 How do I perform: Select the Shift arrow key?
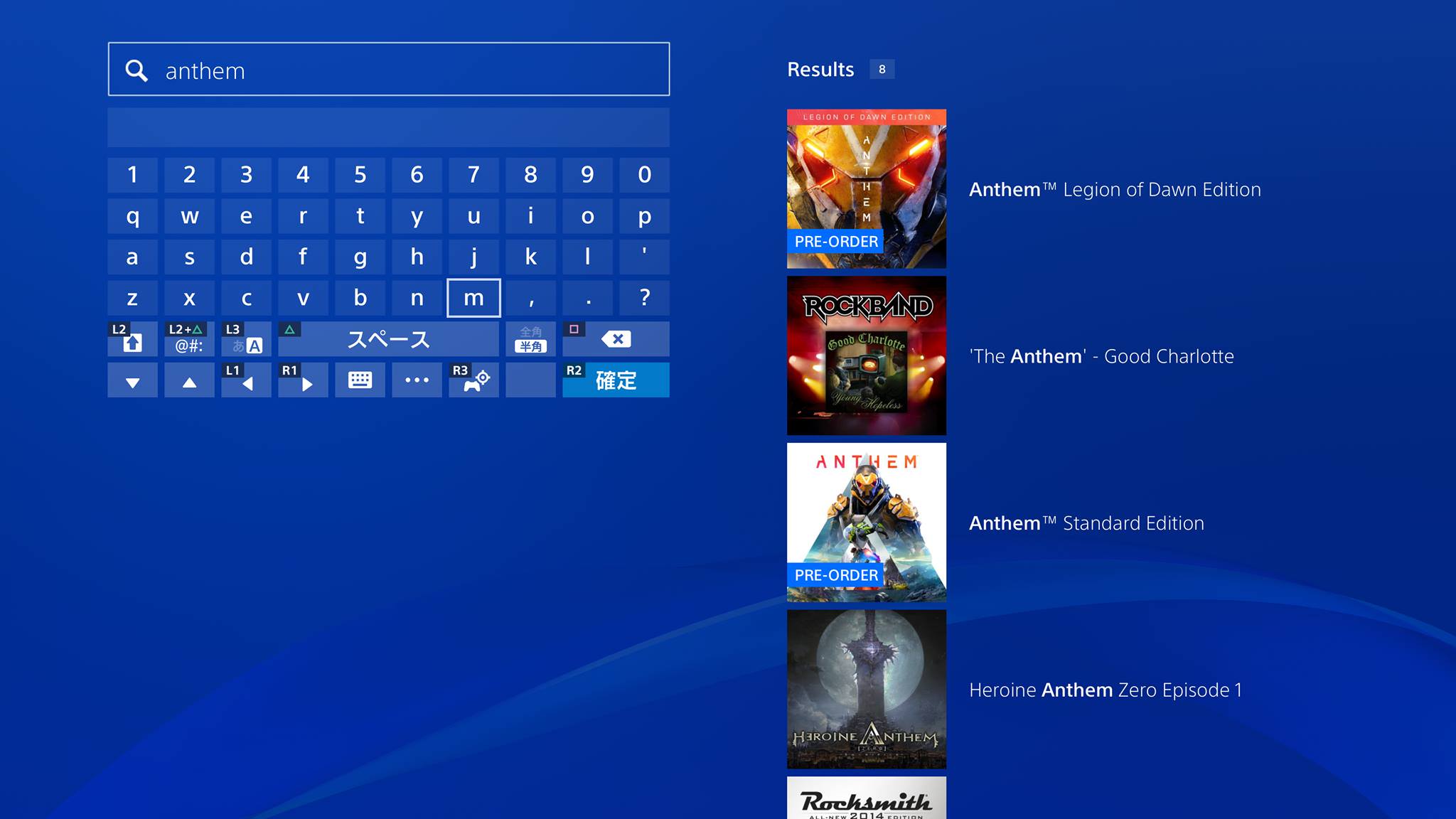click(x=132, y=339)
